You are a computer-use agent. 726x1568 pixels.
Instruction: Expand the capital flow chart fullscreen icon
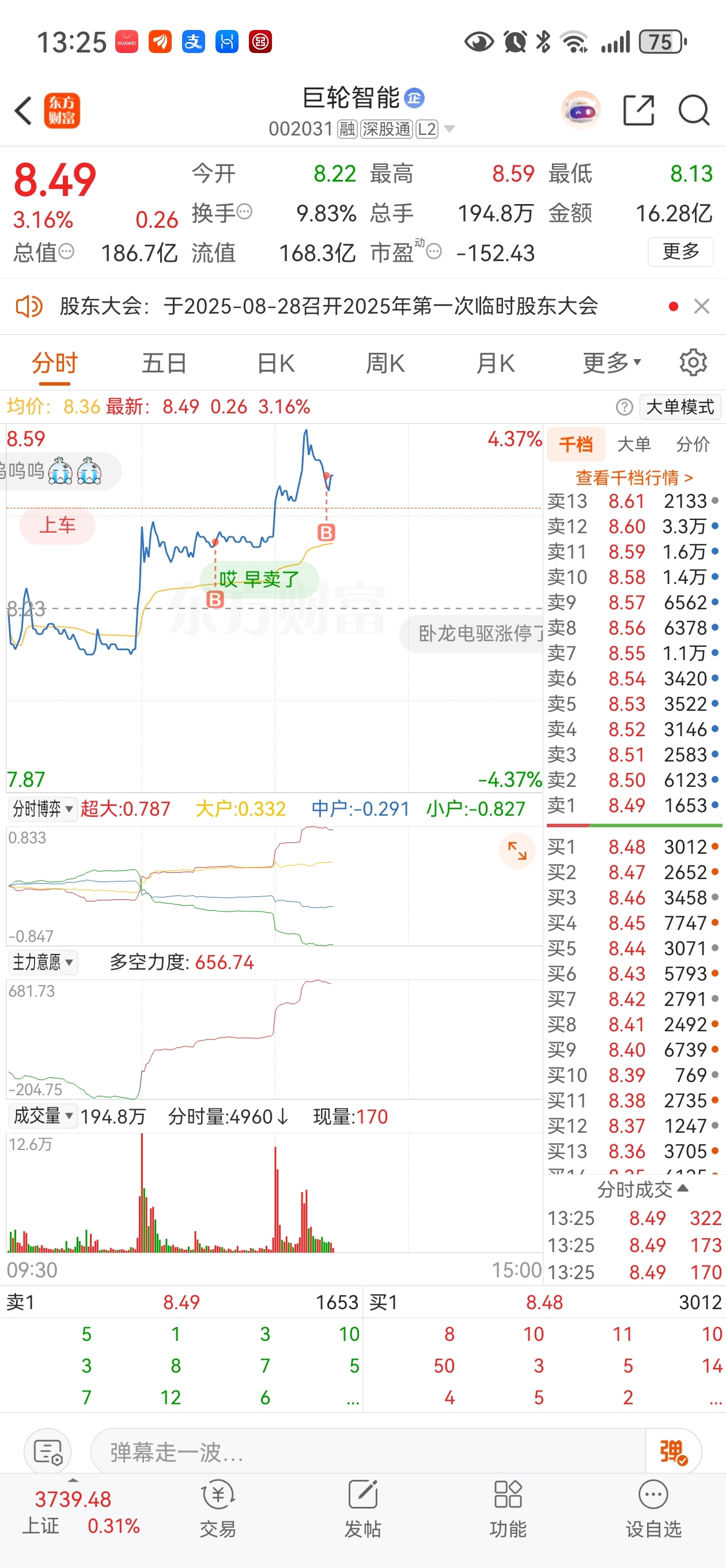coord(517,850)
